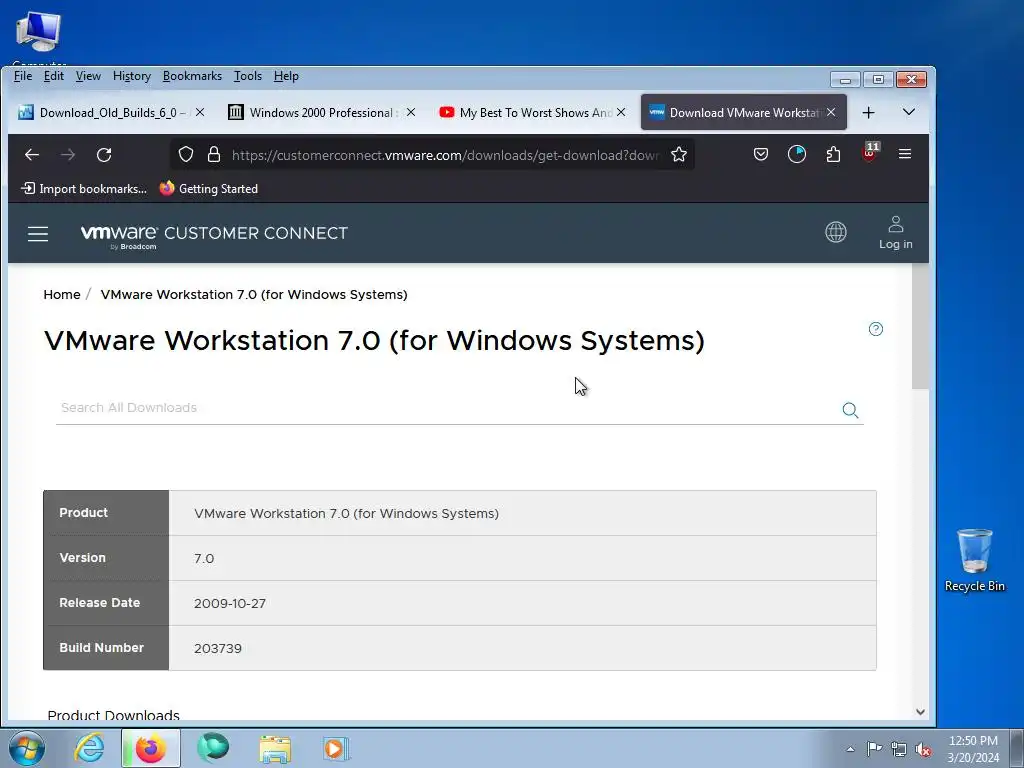Open a new tab with plus button

tap(868, 113)
